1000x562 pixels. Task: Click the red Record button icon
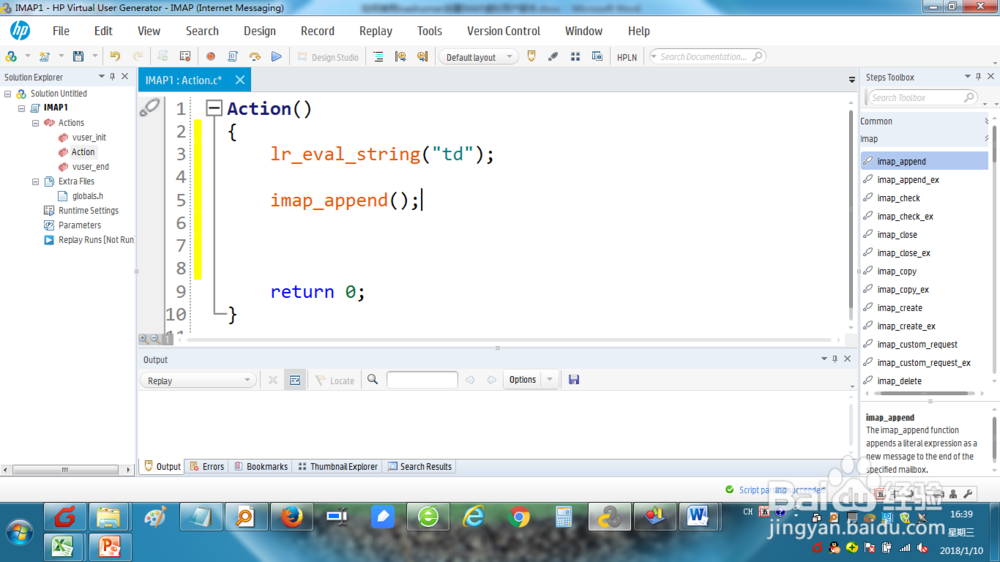[210, 57]
